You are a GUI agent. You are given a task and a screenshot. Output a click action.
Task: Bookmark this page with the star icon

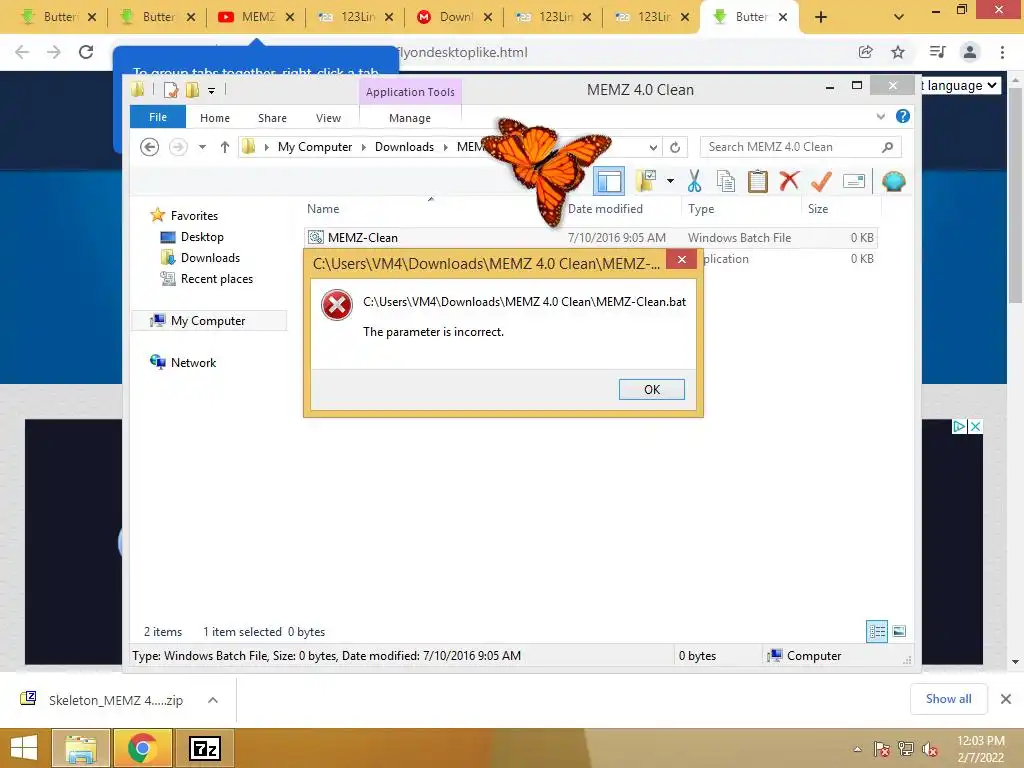(x=898, y=52)
